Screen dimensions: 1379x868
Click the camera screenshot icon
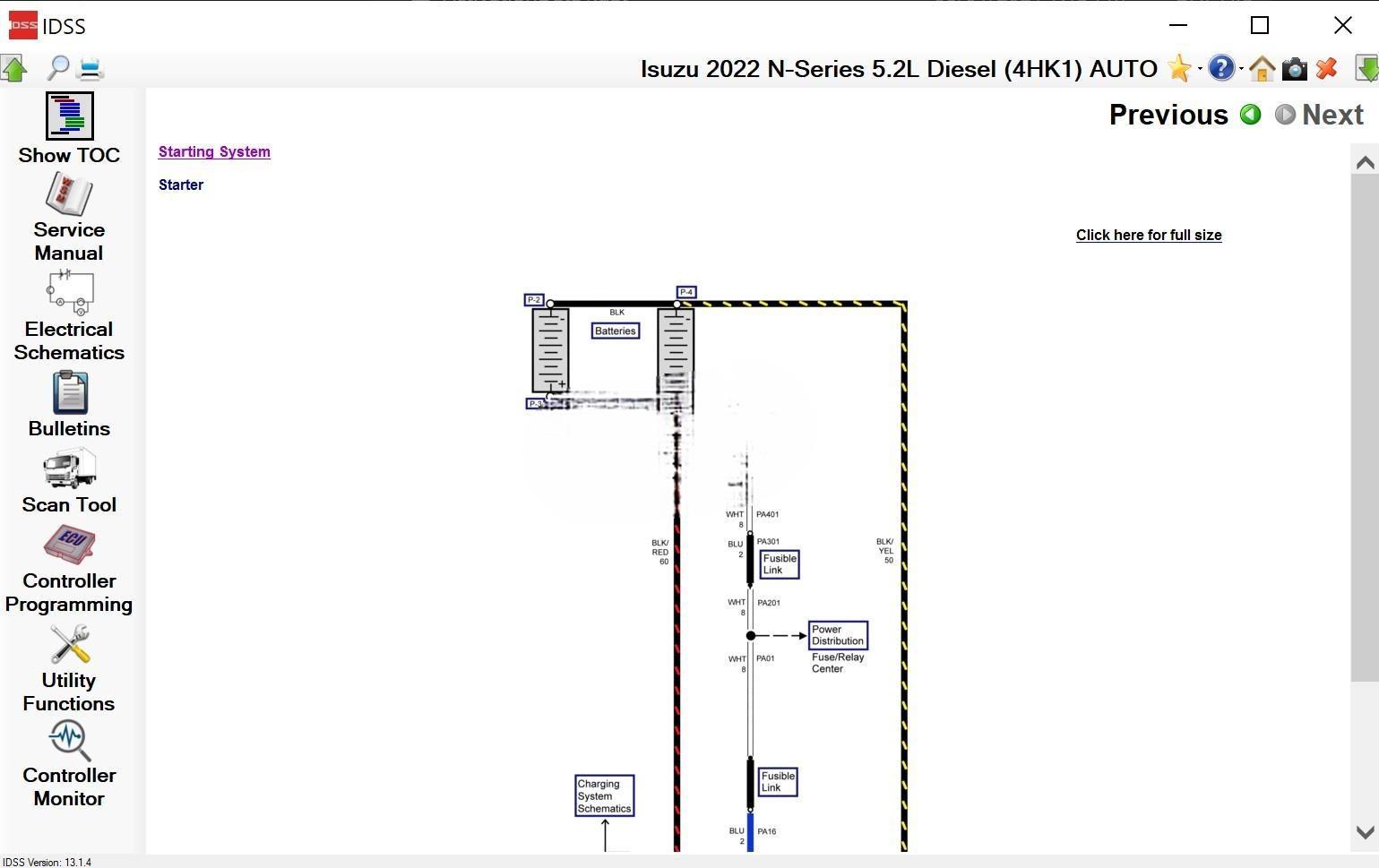tap(1294, 69)
